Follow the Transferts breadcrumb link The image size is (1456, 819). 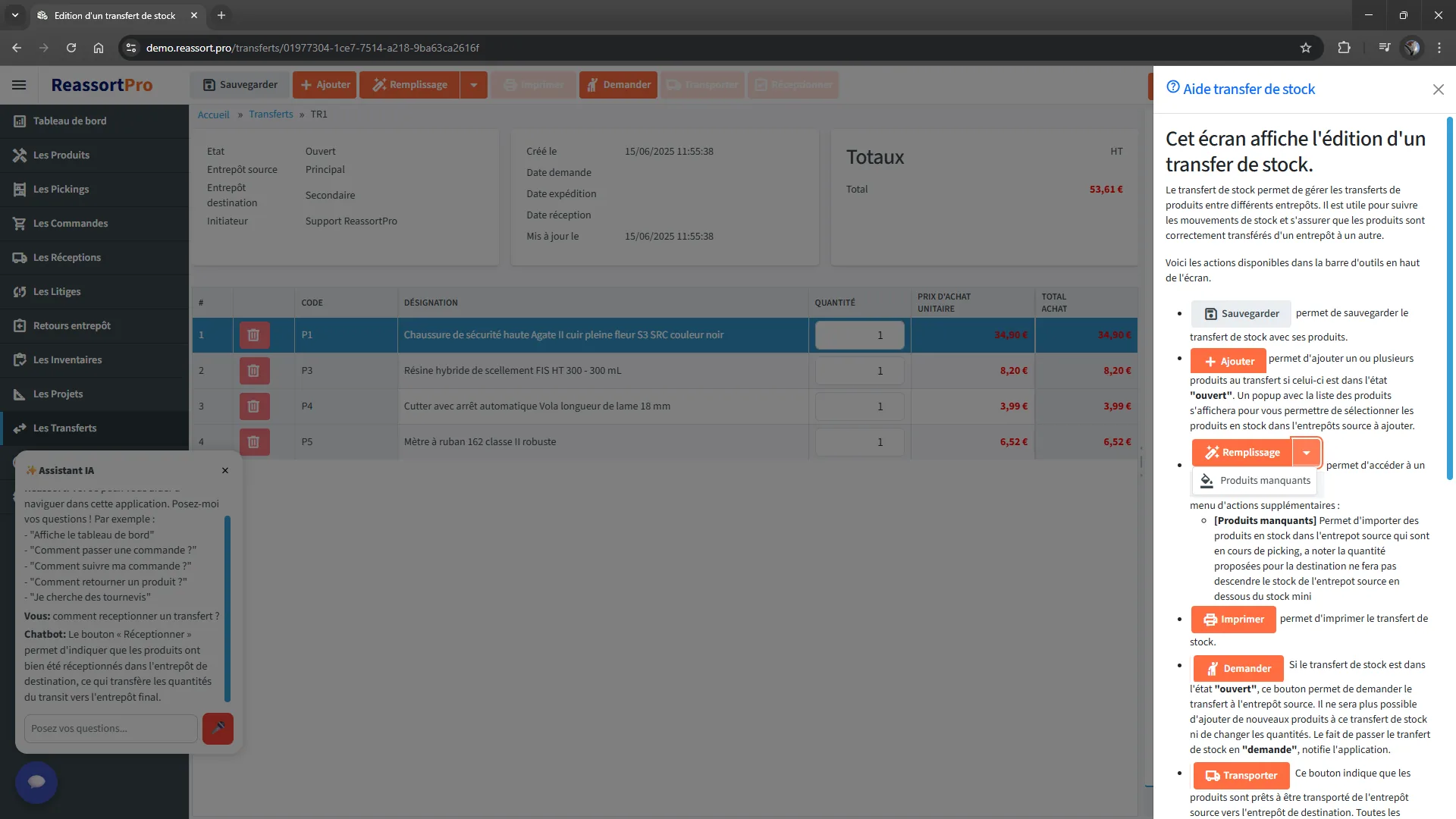271,115
